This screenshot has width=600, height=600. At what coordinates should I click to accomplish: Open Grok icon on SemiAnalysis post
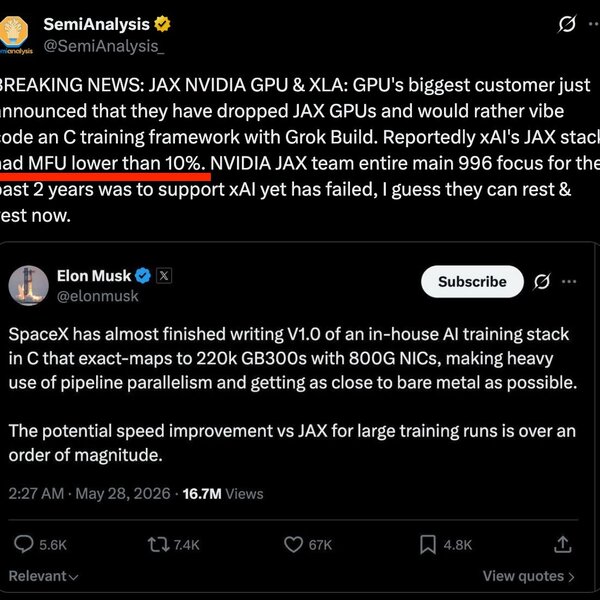coord(567,24)
